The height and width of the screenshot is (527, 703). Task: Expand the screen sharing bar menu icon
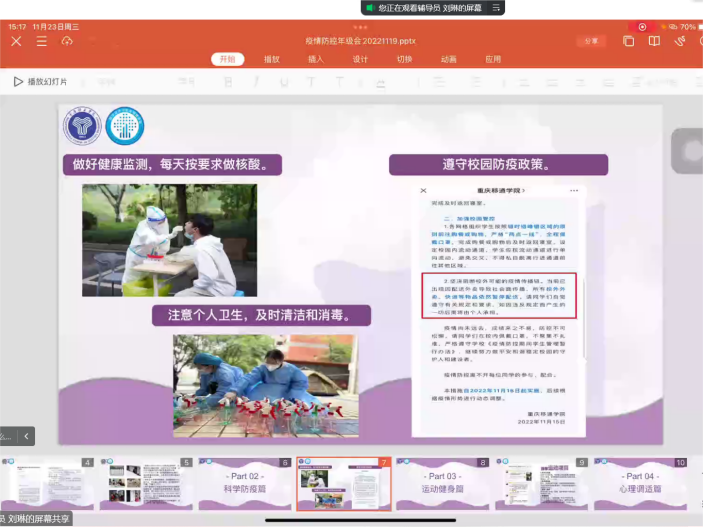(496, 8)
